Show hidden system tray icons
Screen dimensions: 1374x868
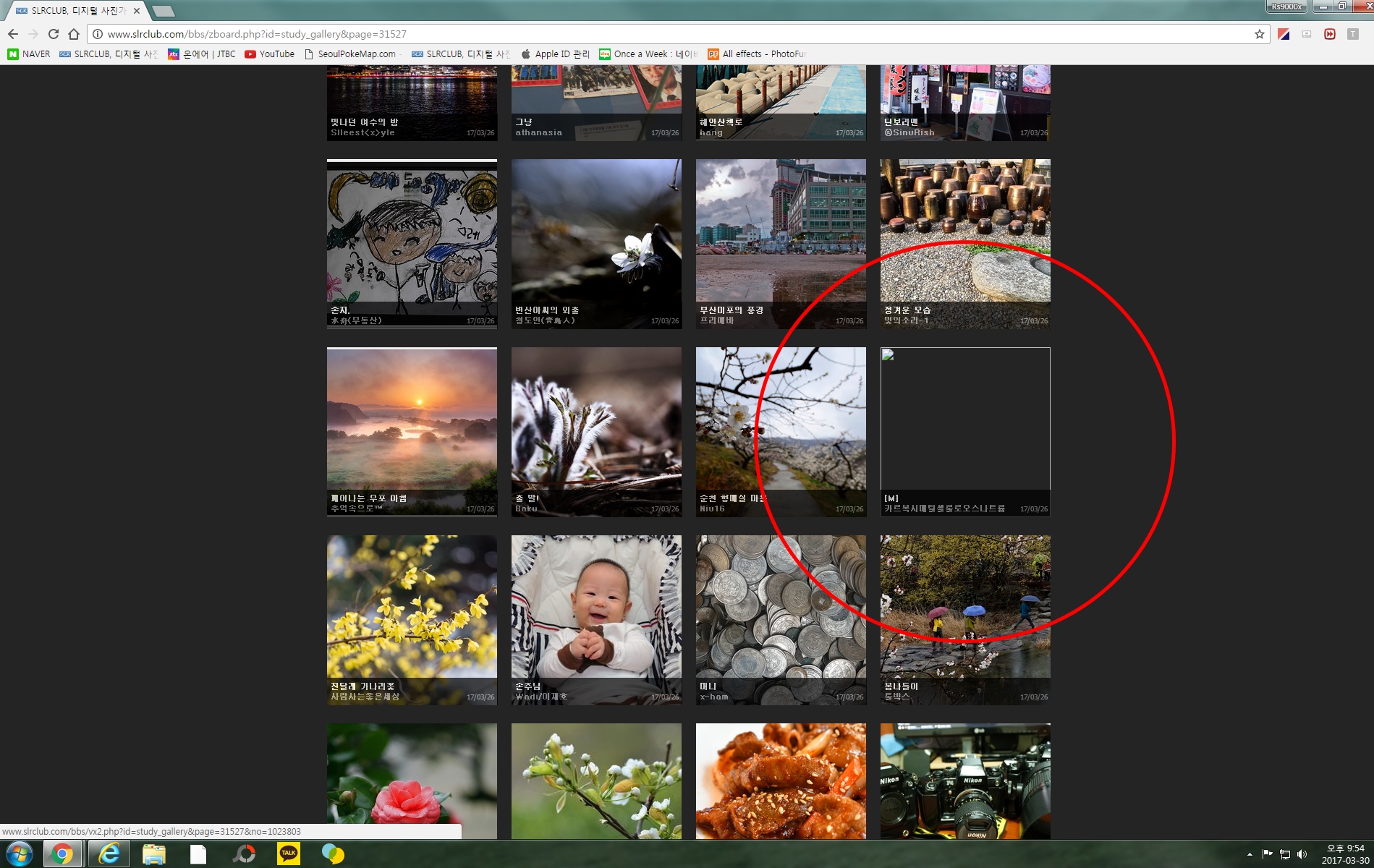1250,854
